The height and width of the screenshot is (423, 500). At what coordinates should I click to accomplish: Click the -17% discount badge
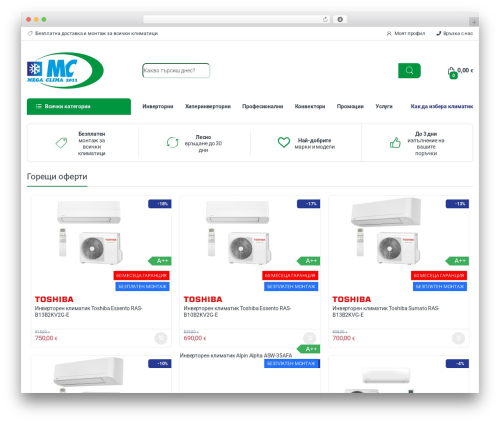pos(309,204)
